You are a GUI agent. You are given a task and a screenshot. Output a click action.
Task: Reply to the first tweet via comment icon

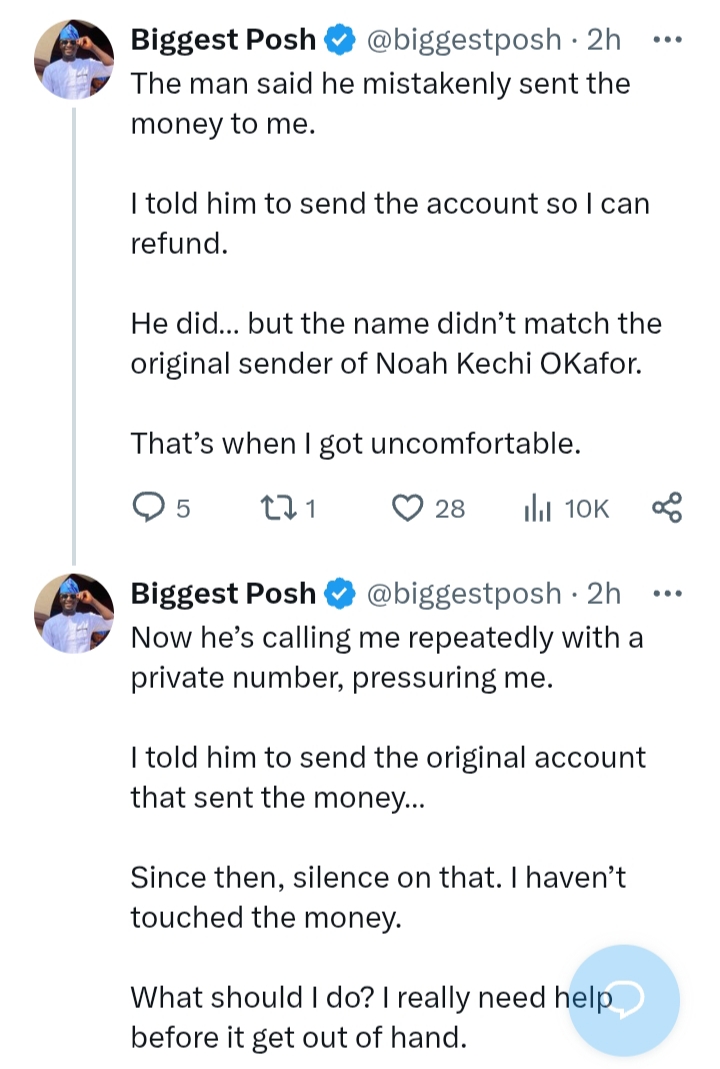149,509
